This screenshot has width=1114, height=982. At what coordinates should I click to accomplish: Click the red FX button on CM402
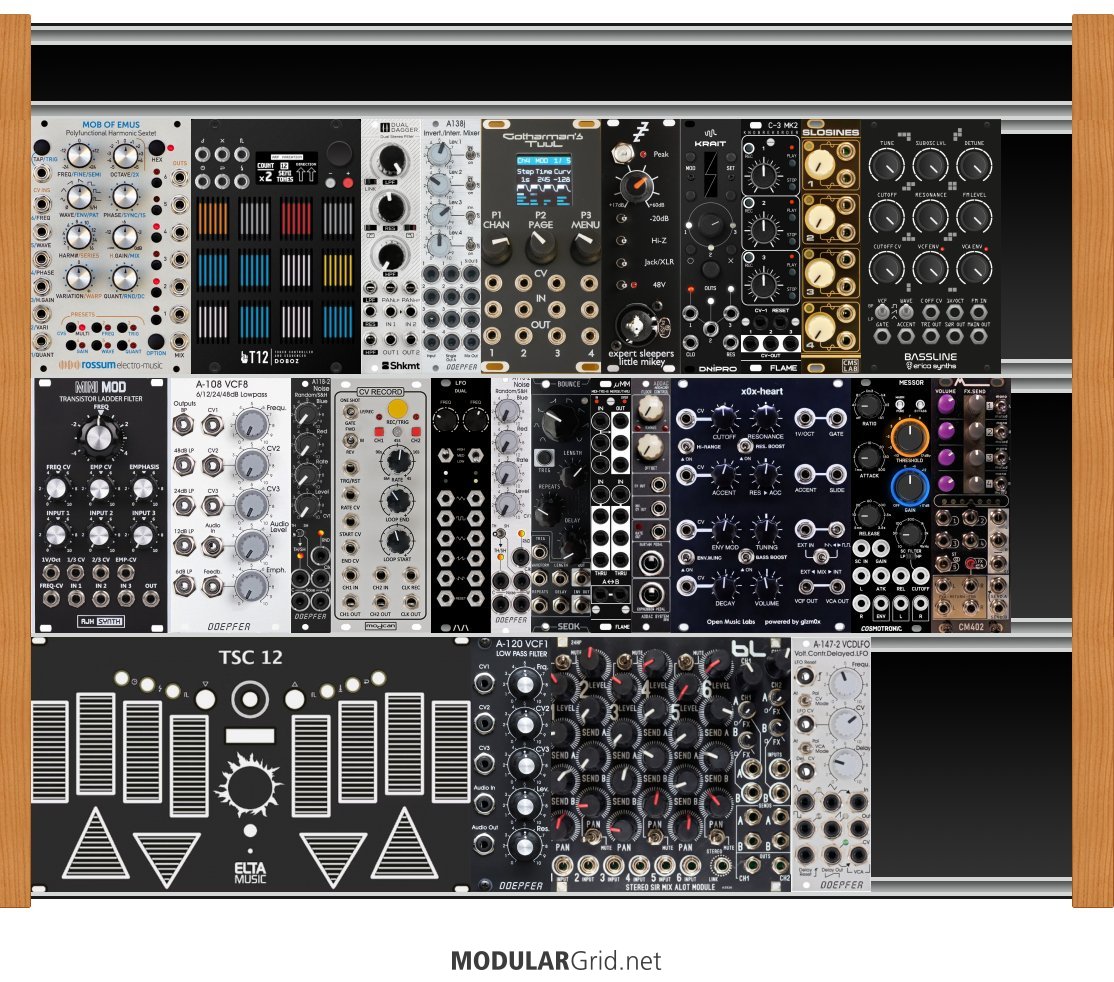click(969, 563)
